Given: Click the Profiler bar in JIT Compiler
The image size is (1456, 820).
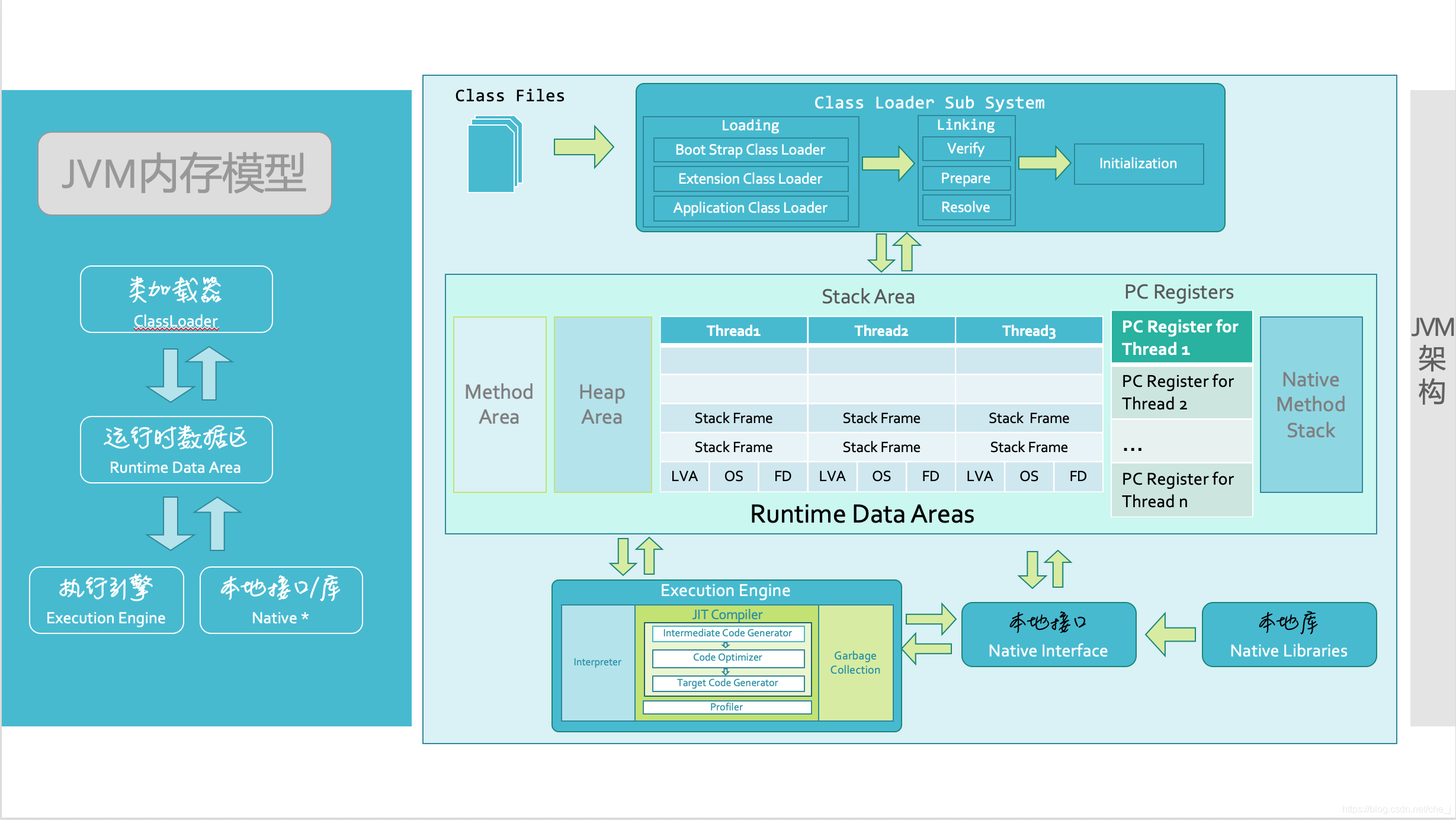Looking at the screenshot, I should [x=726, y=707].
